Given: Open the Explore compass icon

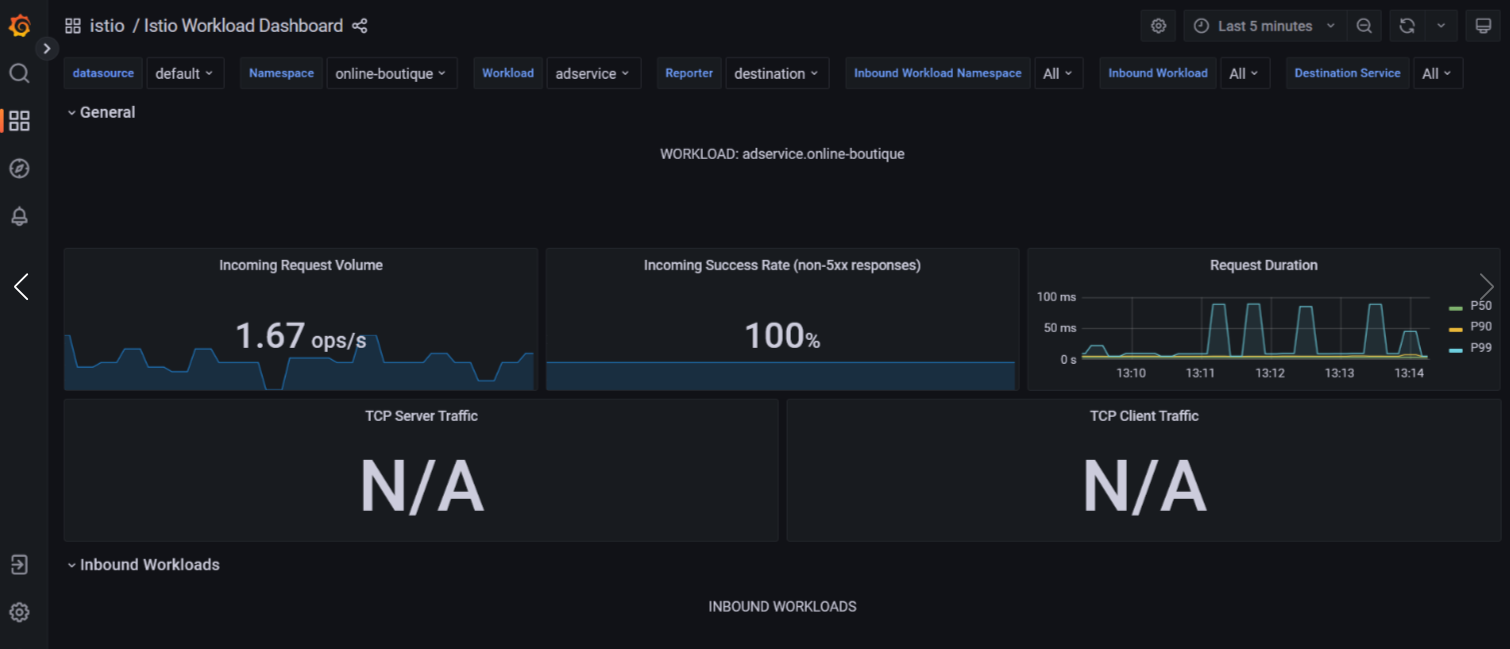Looking at the screenshot, I should [x=19, y=168].
